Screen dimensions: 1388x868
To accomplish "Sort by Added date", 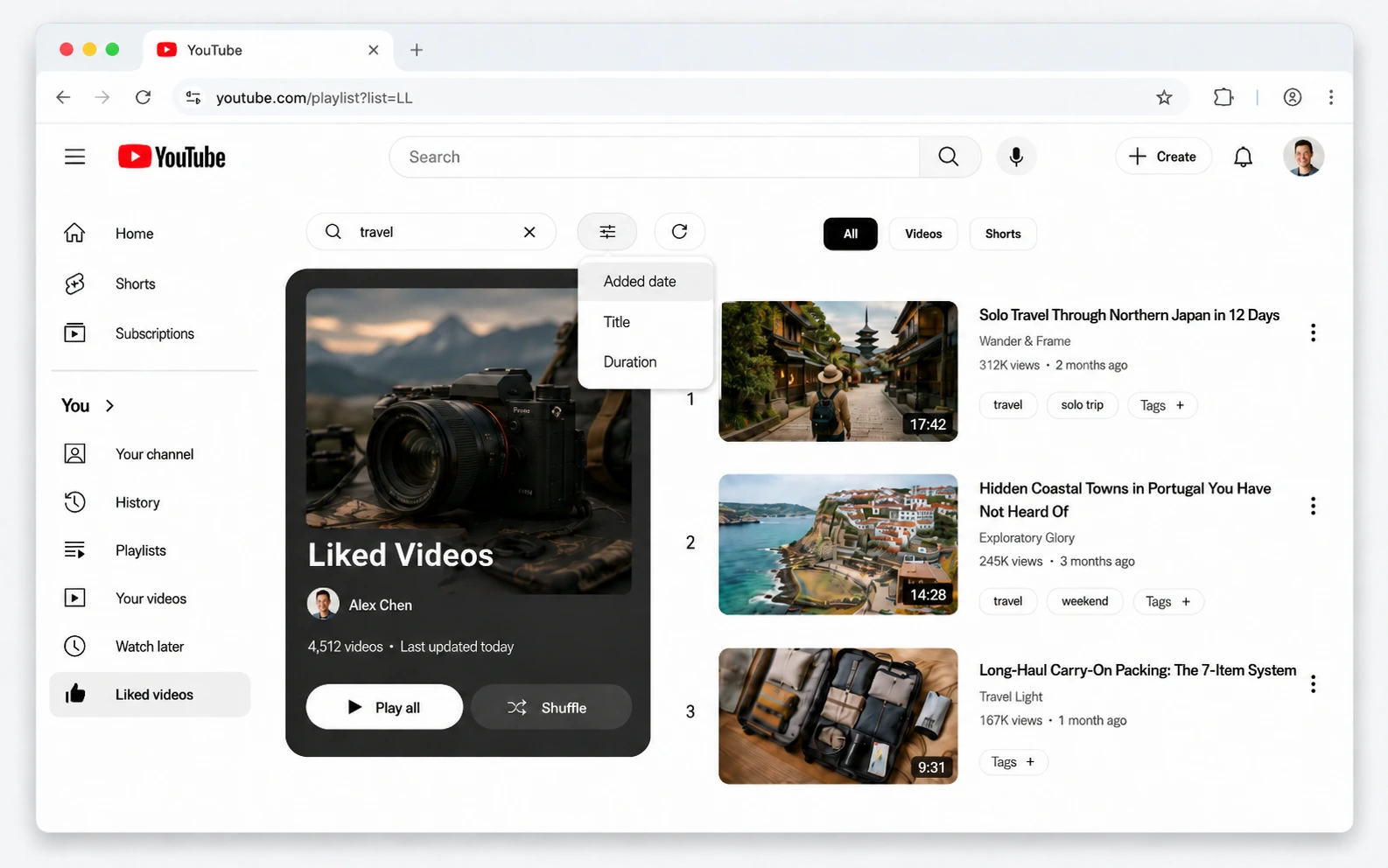I will 646,282.
